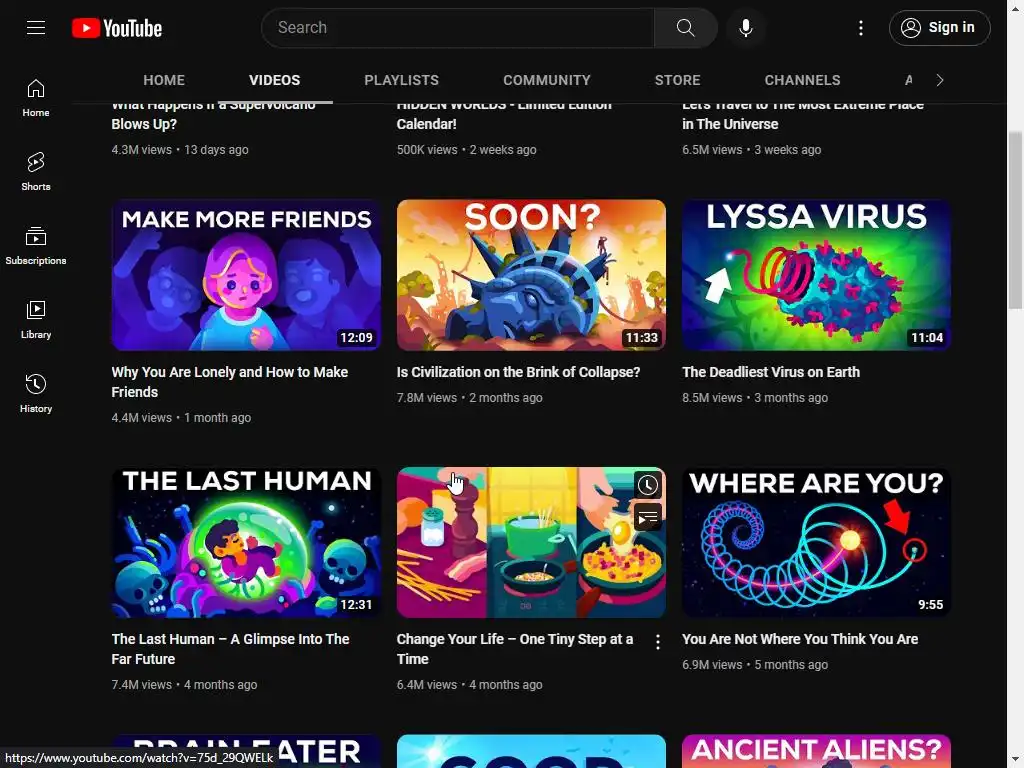
Task: Open the CHANNELS tab
Action: 802,80
